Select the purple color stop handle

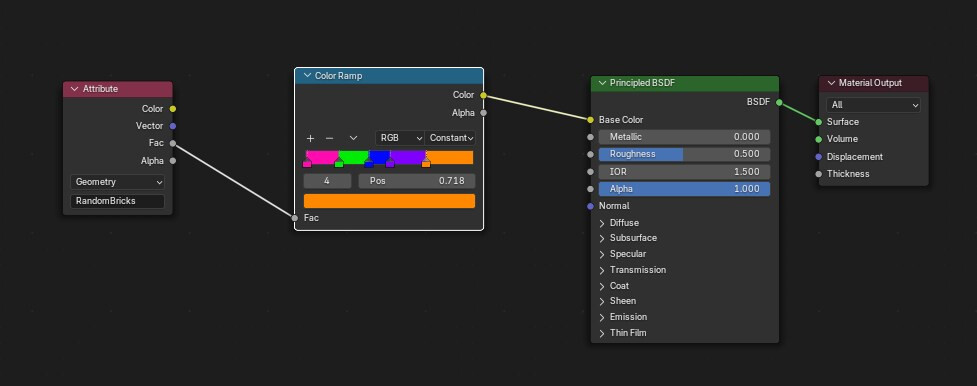click(x=390, y=163)
